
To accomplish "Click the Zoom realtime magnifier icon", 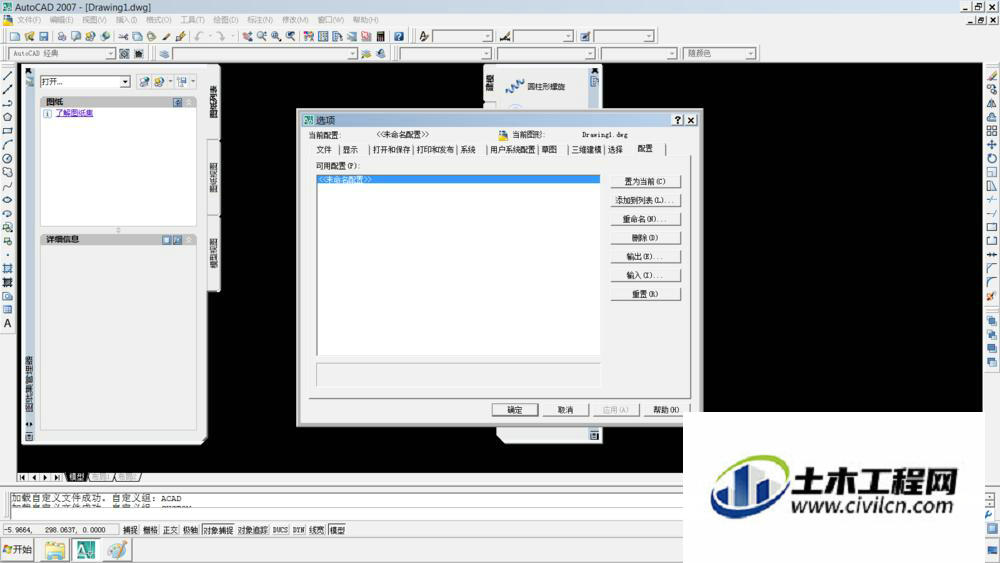I will coord(261,36).
